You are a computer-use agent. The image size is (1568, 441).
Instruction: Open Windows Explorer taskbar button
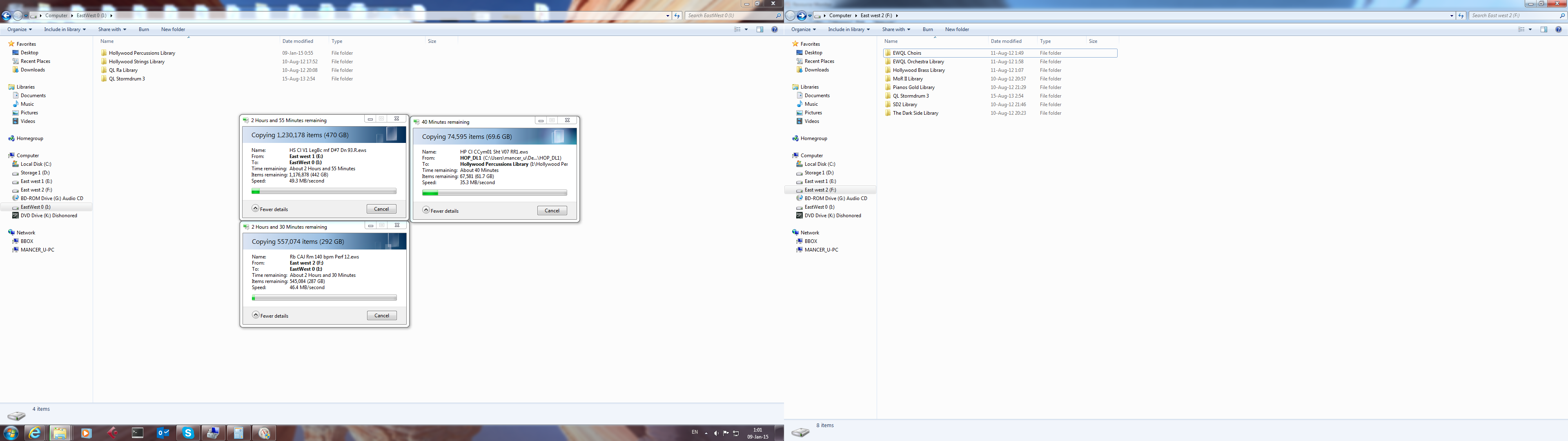click(x=60, y=433)
